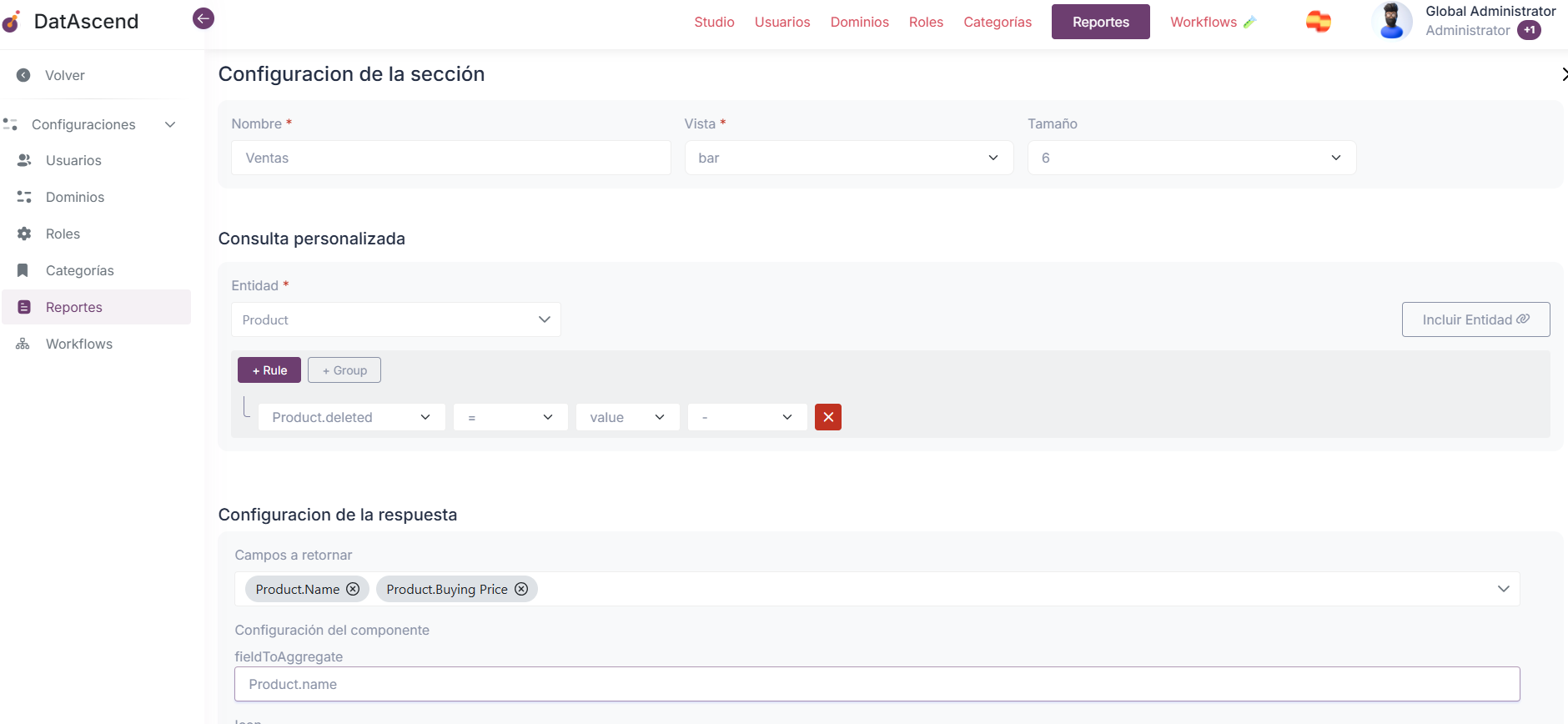This screenshot has width=1568, height=724.
Task: Open the value type dropdown
Action: click(x=627, y=417)
